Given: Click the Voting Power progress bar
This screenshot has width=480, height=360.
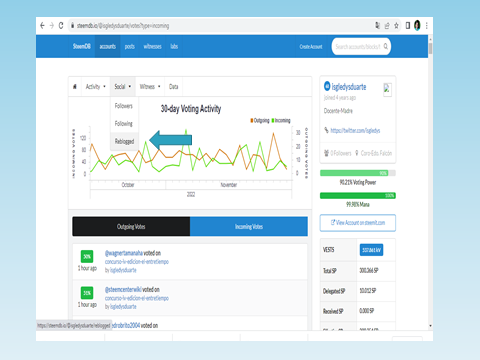Looking at the screenshot, I should pyautogui.click(x=358, y=173).
